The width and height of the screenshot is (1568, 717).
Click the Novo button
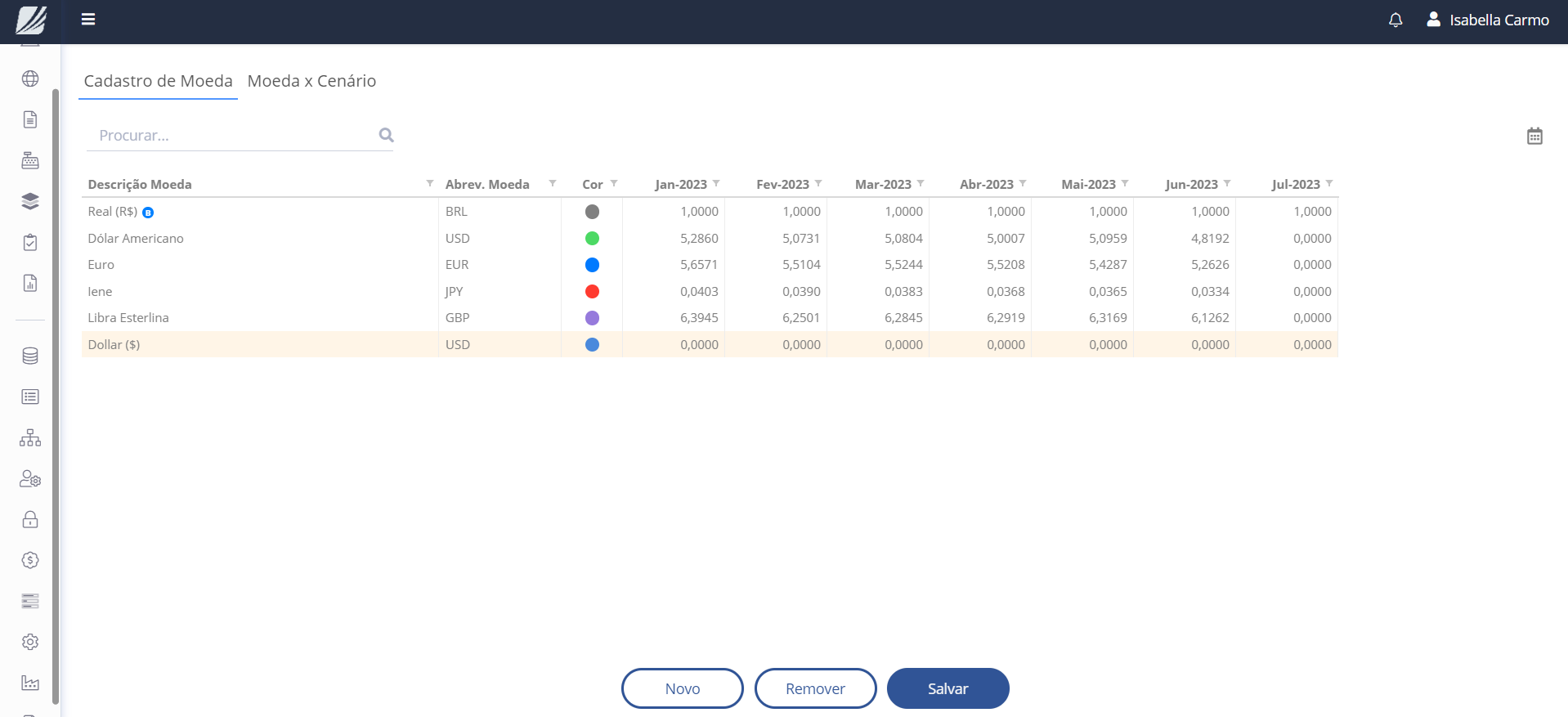[x=683, y=688]
